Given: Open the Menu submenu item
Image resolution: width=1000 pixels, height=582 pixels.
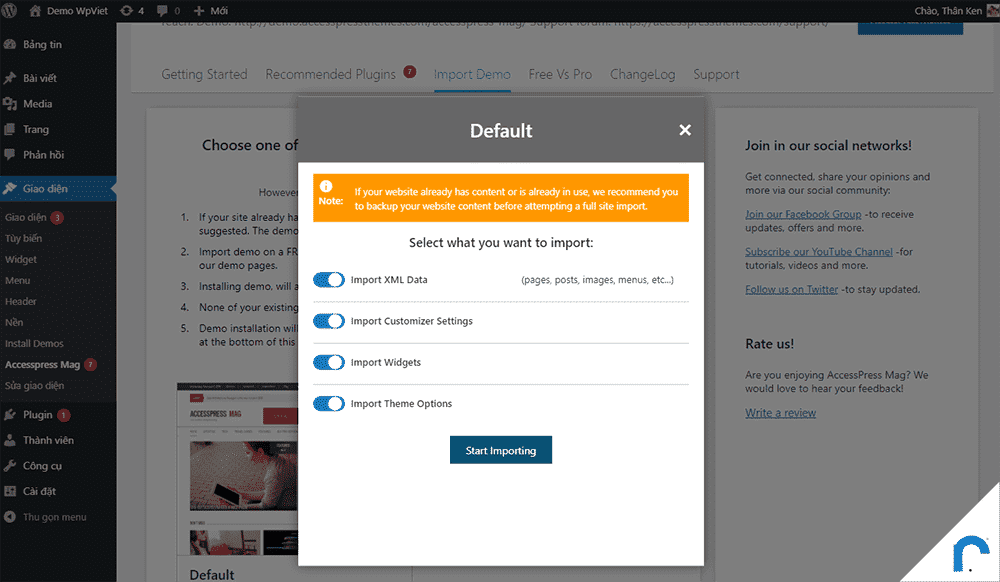Looking at the screenshot, I should point(18,280).
